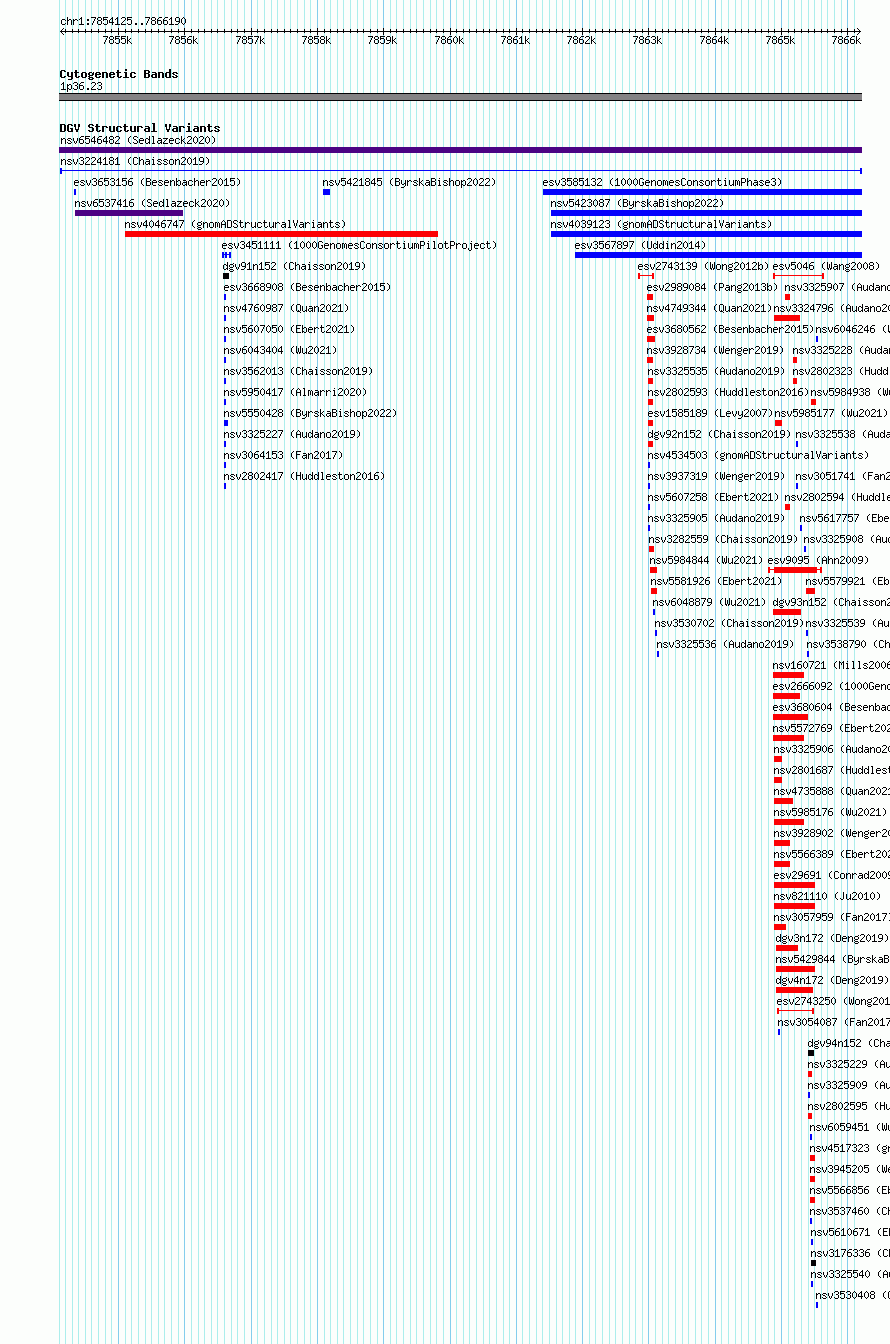Viewport: 890px width, 1344px height.
Task: Open variant nsv6546482 (Sedlazeck2020)
Action: click(x=138, y=140)
